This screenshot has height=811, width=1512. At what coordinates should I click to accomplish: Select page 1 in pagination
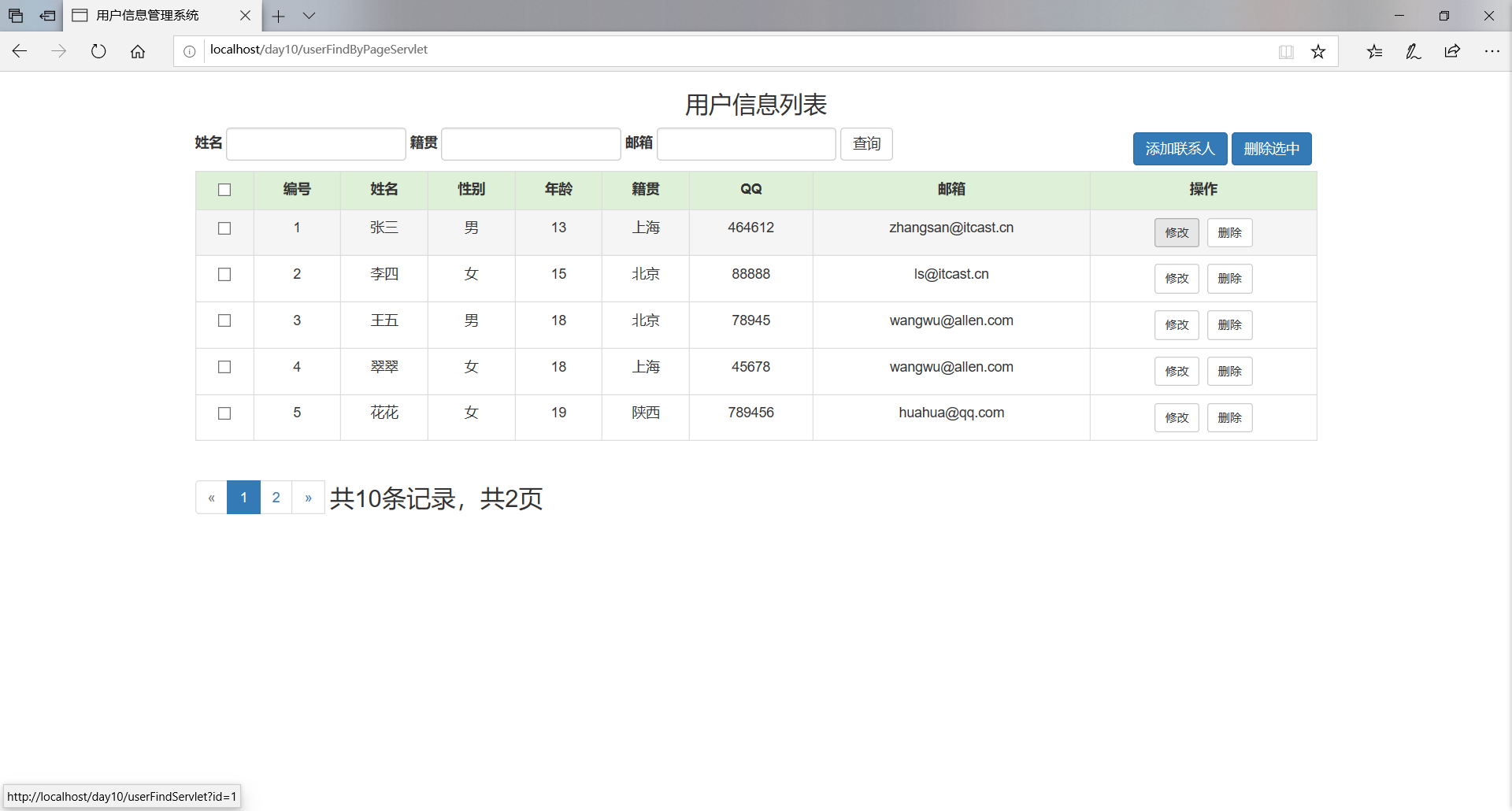243,498
